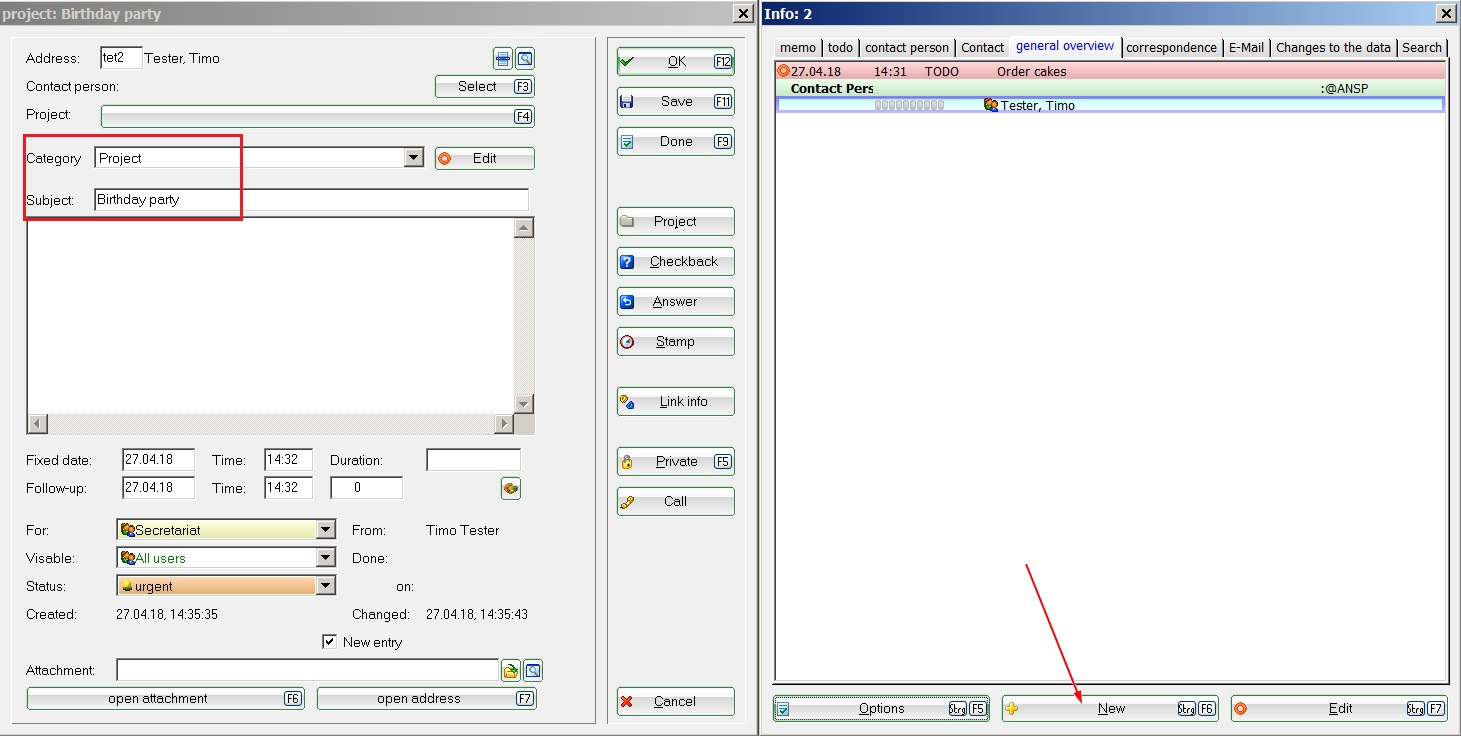1461x736 pixels.
Task: Click the Follow-up date field
Action: 158,488
